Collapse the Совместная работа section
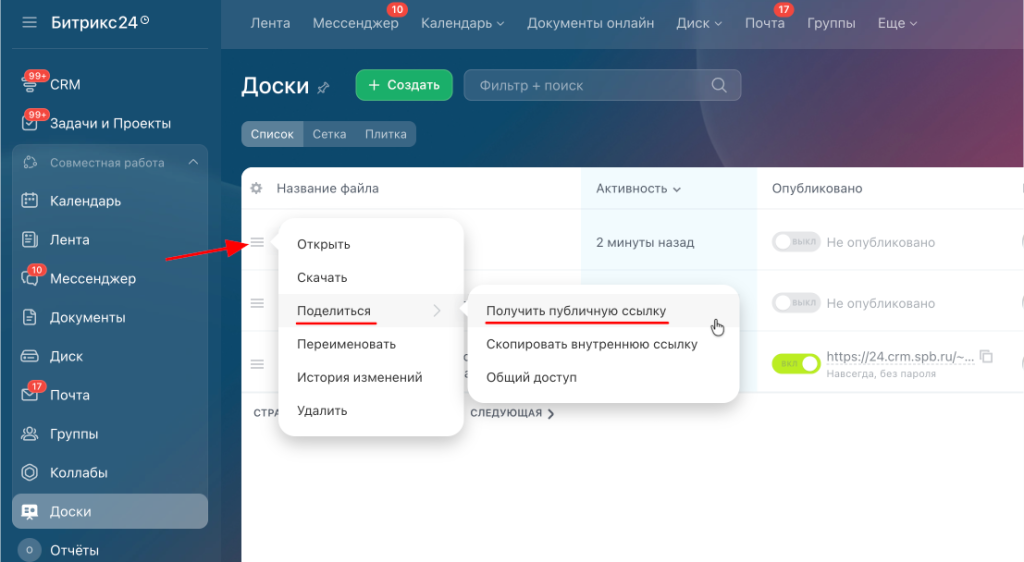Viewport: 1024px width, 562px height. (x=193, y=162)
